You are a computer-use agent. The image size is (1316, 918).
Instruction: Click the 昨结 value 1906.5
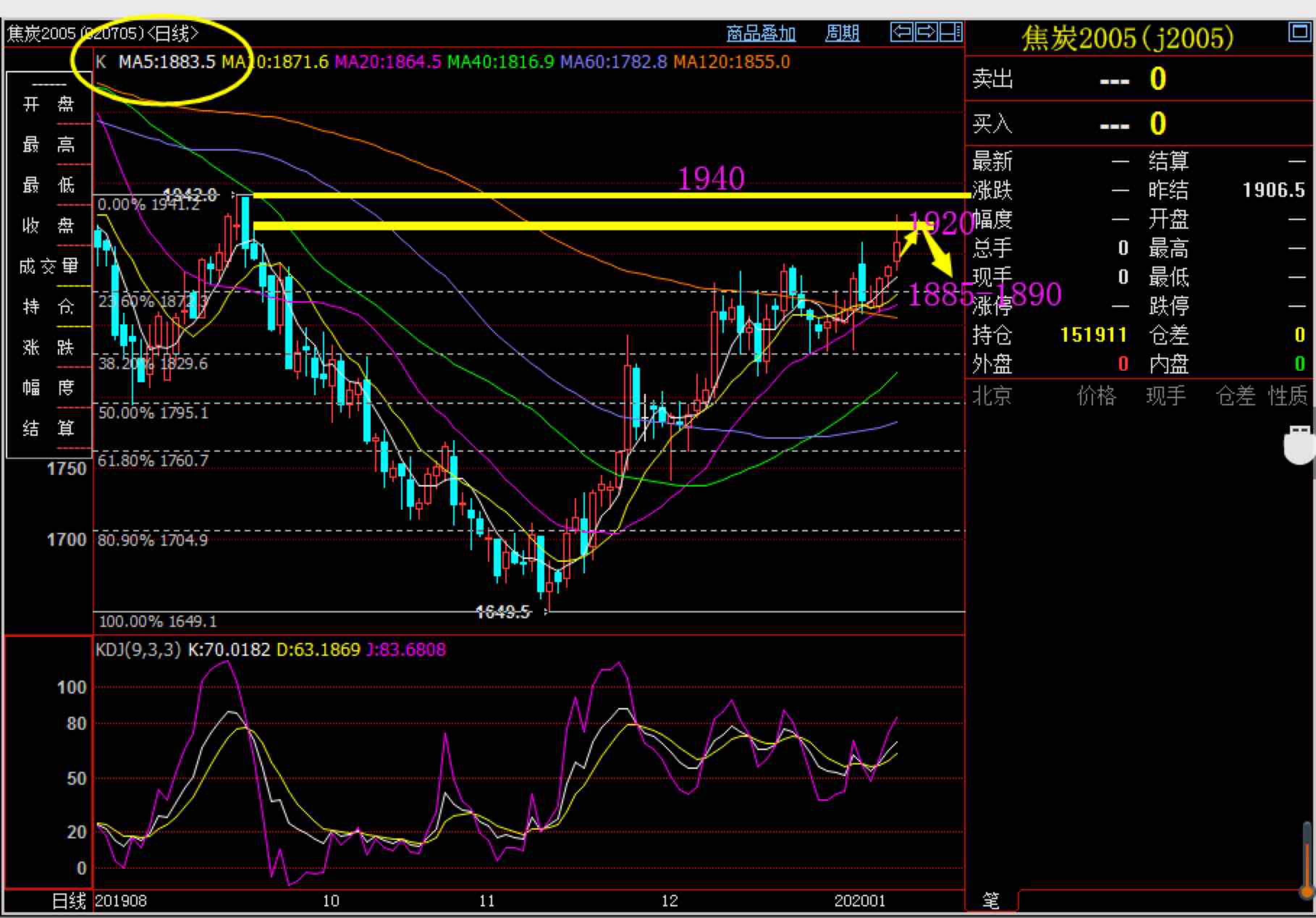pos(1274,190)
